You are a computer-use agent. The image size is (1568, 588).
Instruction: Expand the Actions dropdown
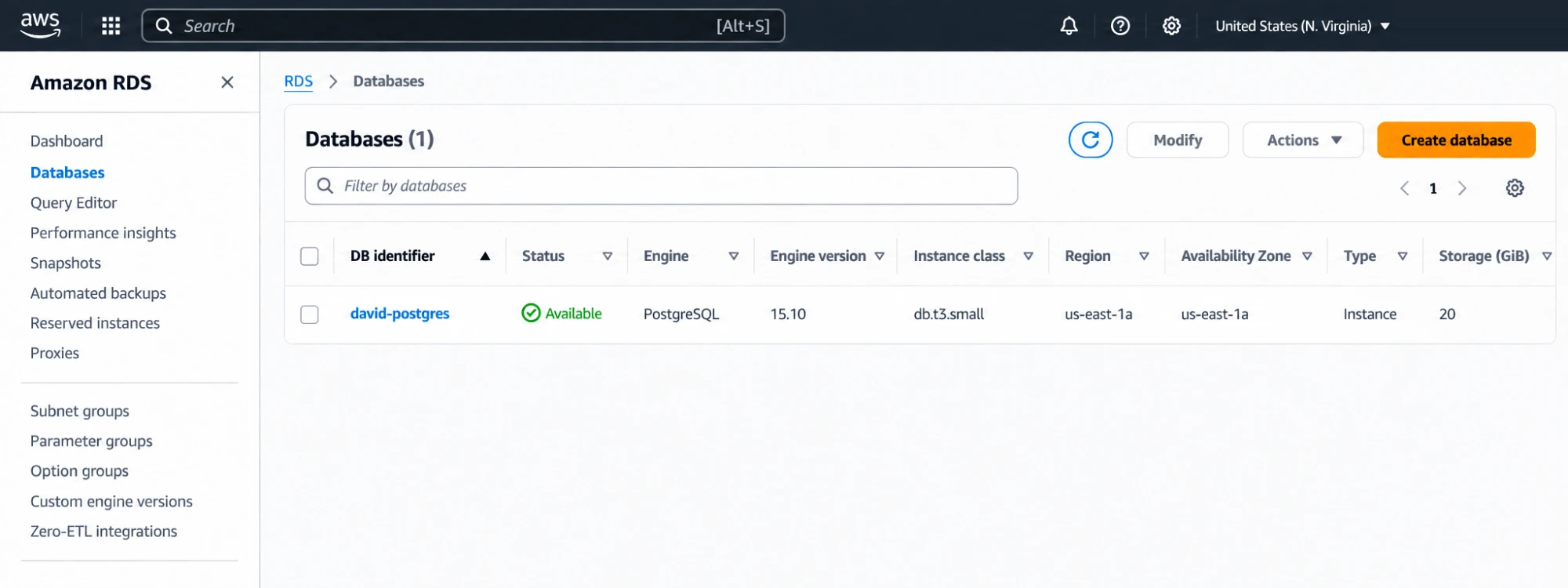(x=1303, y=140)
